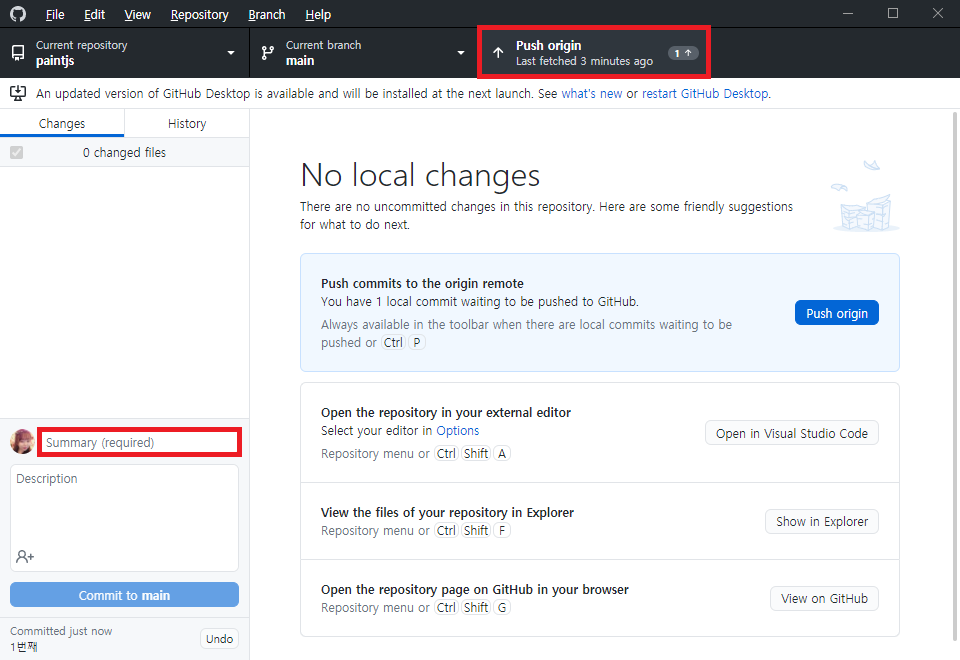
Task: Click the 1 commit ahead badge
Action: [683, 53]
